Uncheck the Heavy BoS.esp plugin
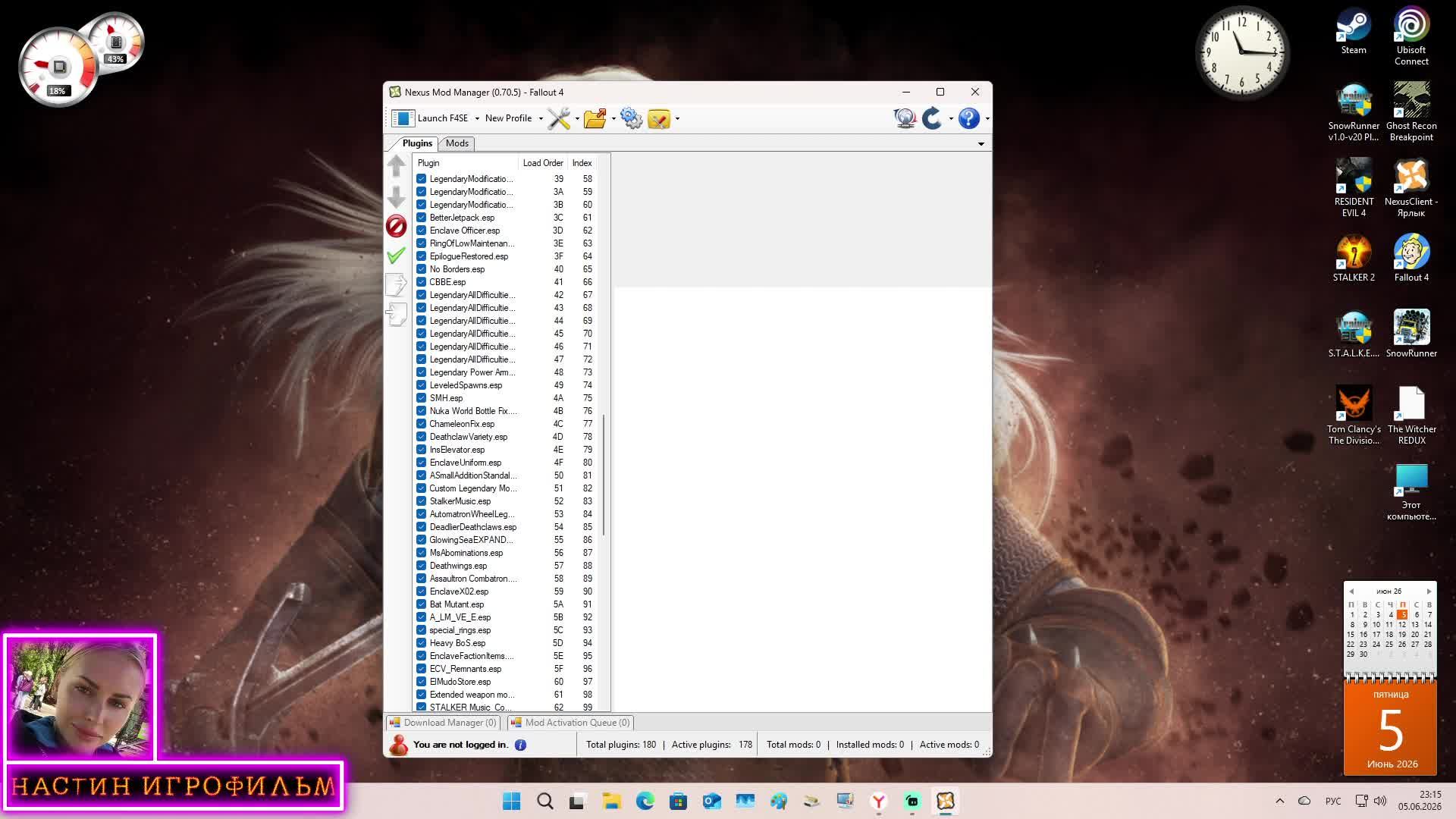 pyautogui.click(x=422, y=643)
